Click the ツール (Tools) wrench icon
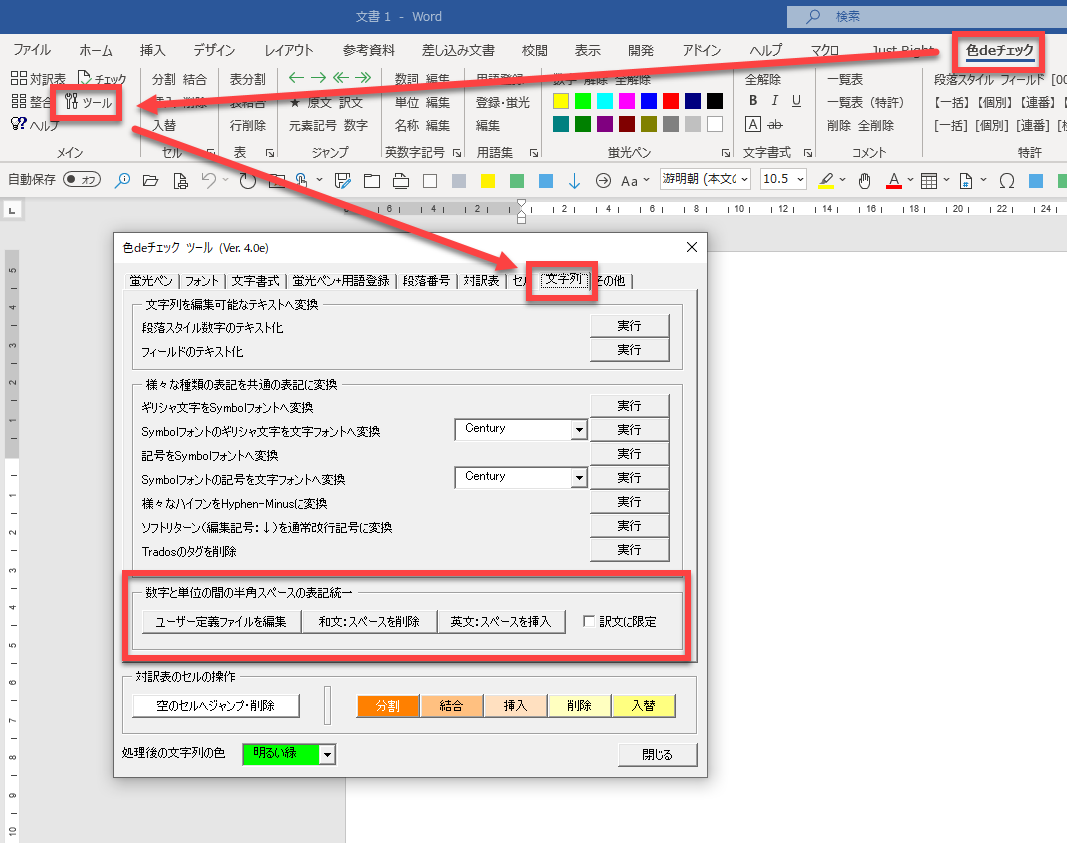Image resolution: width=1067 pixels, height=843 pixels. [x=72, y=102]
